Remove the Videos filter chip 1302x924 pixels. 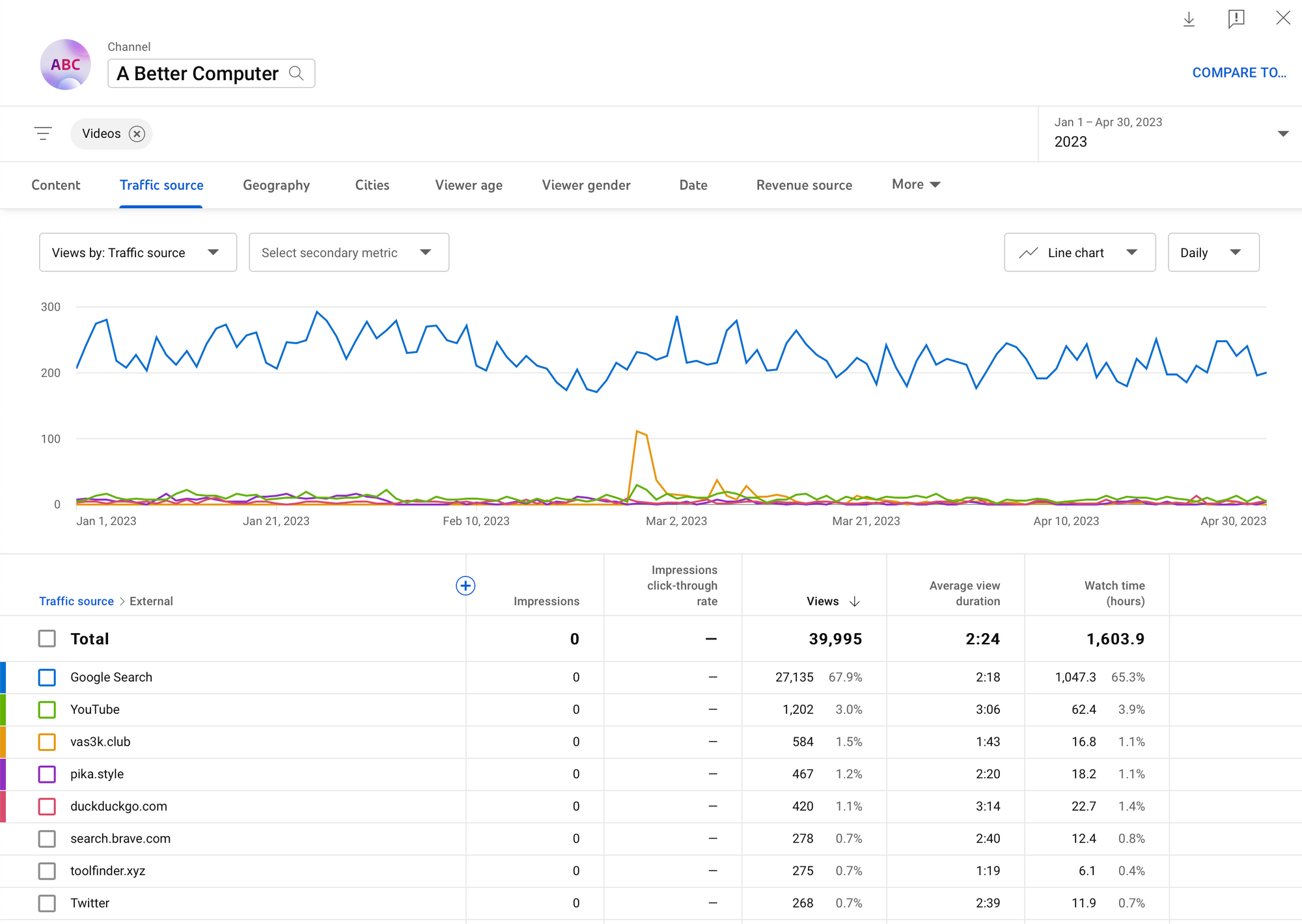(x=137, y=134)
